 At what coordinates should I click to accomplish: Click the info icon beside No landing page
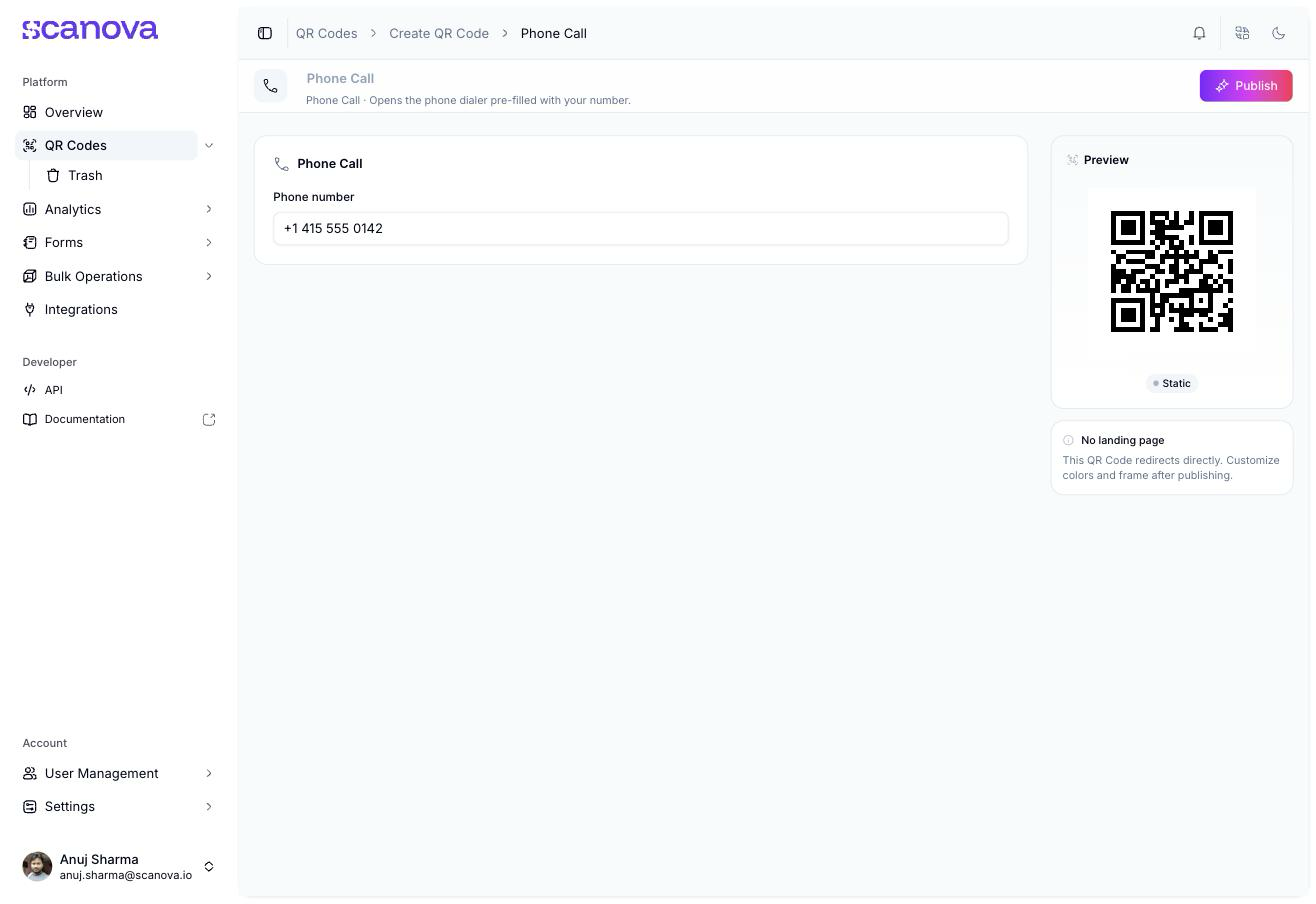(x=1068, y=440)
